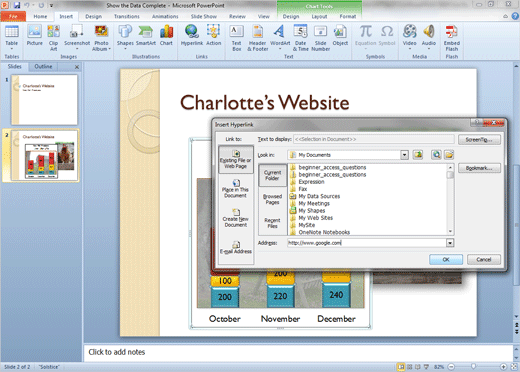Switch to Recent Files view
This screenshot has width=520, height=372.
tap(272, 223)
